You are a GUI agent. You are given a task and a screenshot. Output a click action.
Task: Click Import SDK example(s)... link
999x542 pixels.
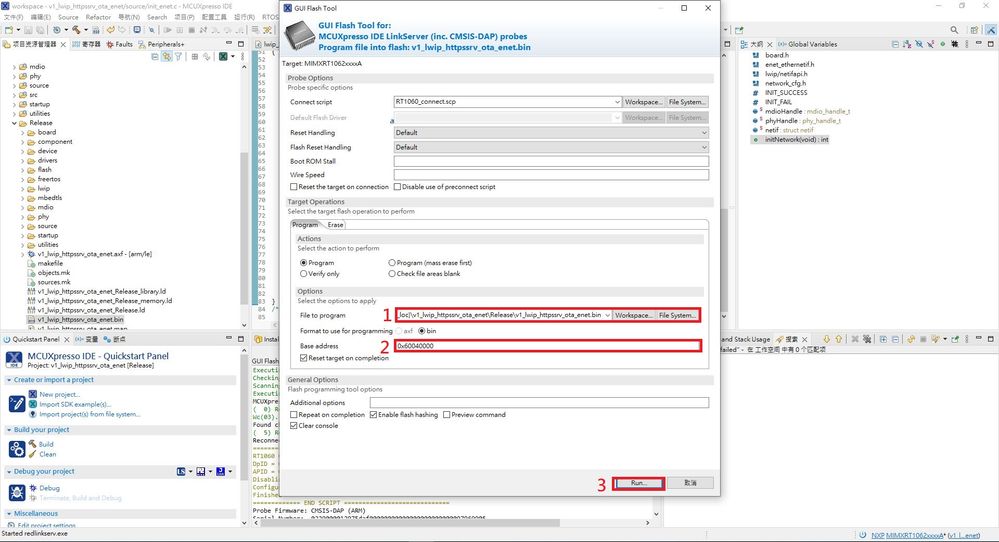(75, 404)
